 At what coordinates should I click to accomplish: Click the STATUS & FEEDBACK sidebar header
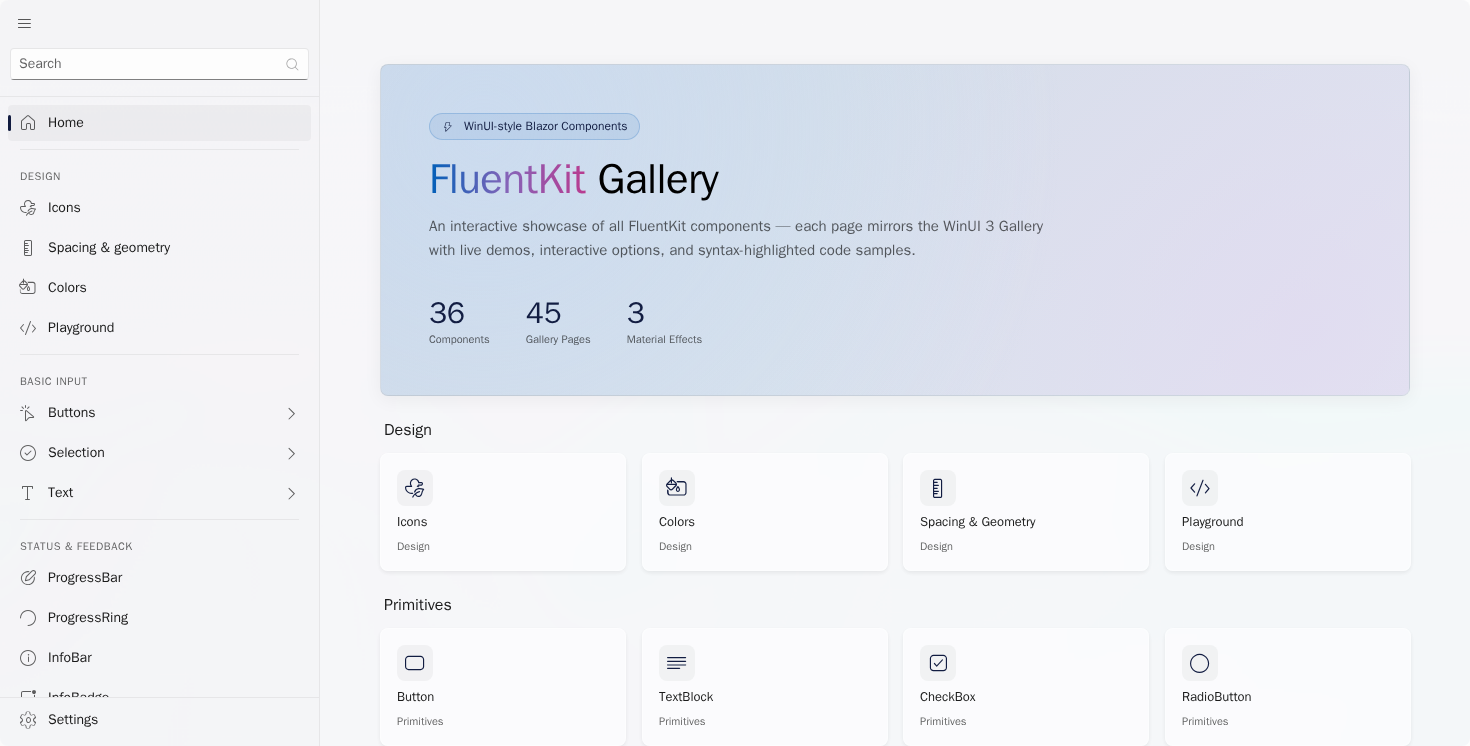tap(76, 547)
